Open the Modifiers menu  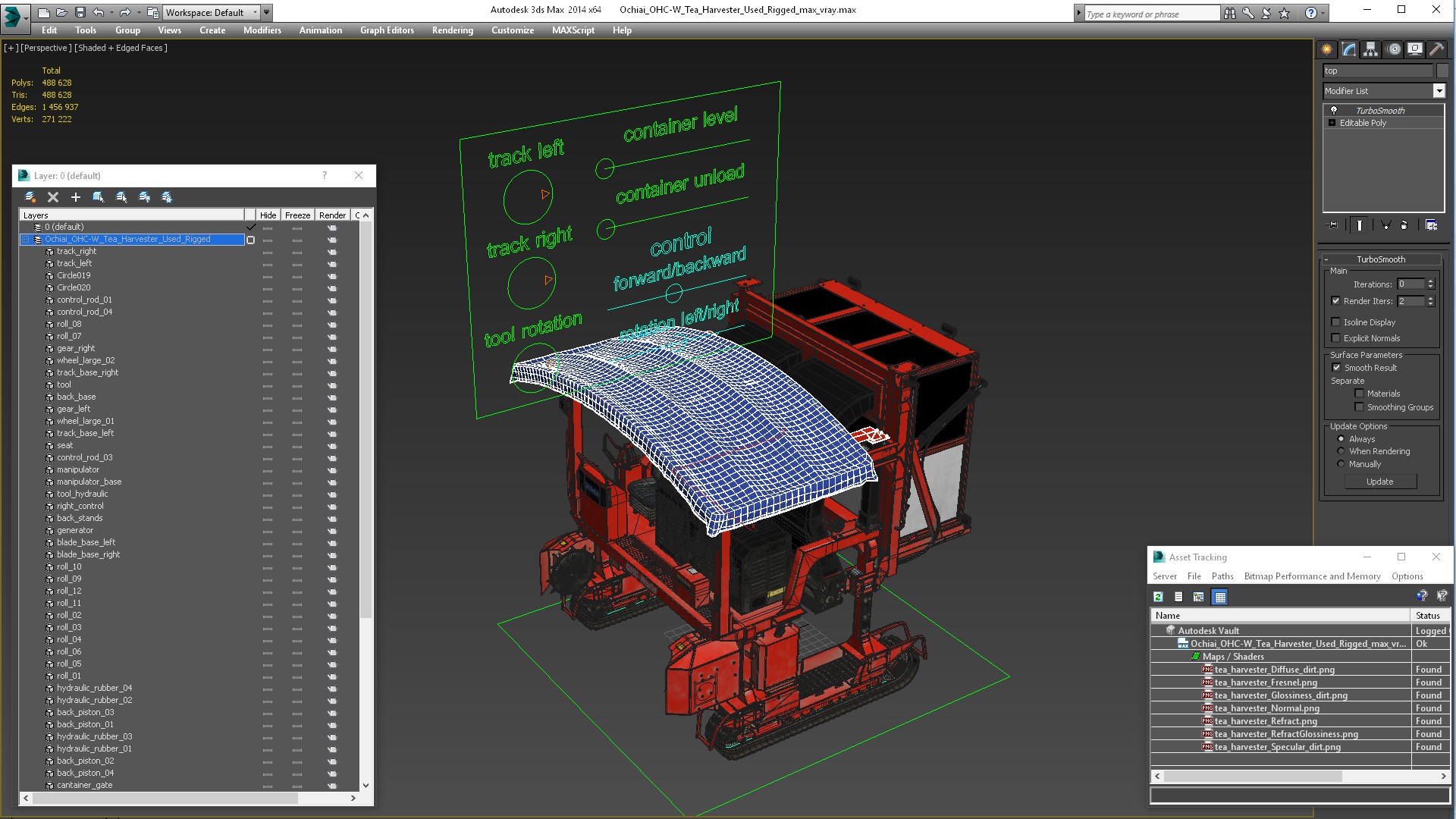[x=262, y=30]
